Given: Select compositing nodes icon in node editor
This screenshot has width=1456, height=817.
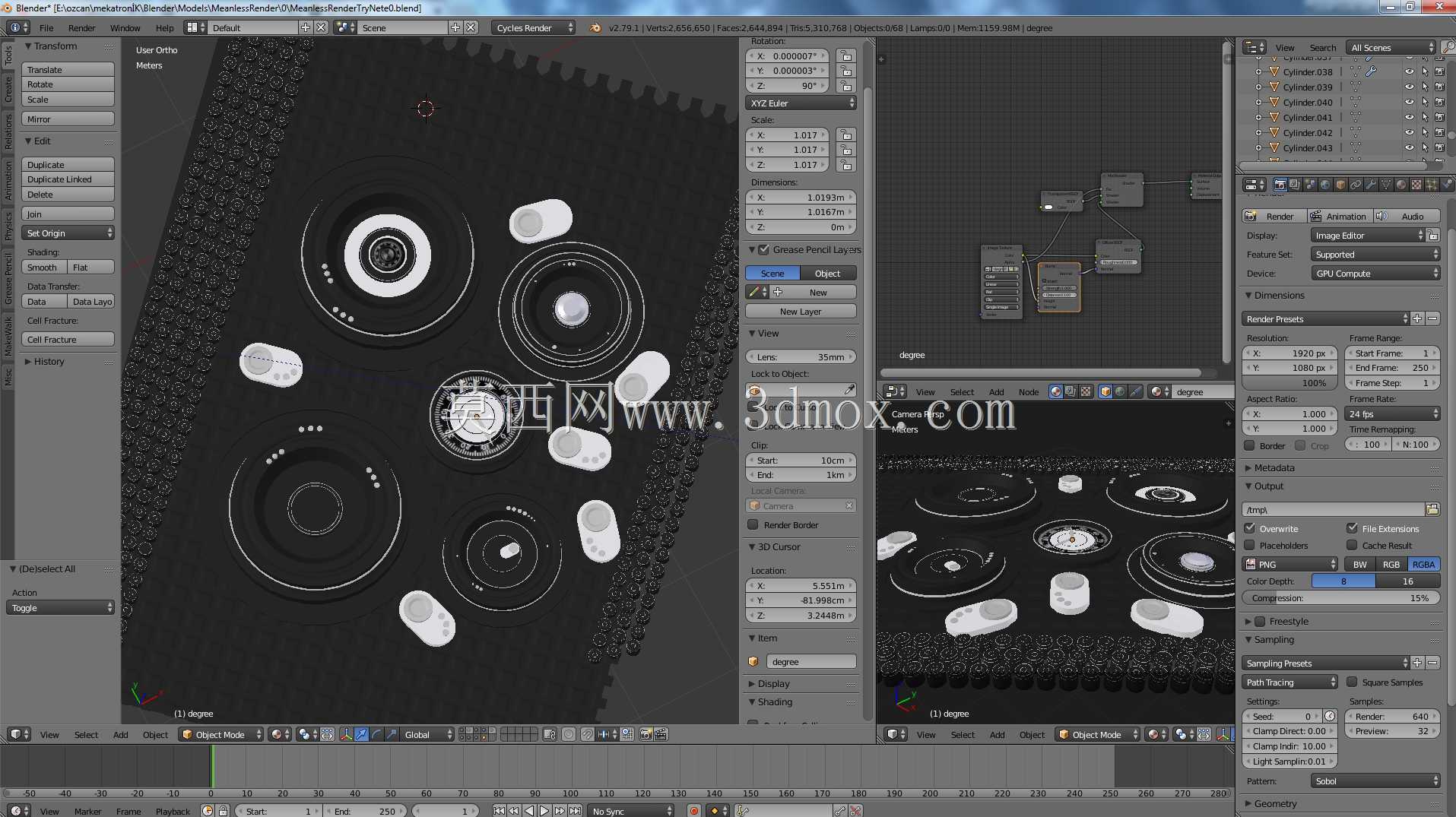Looking at the screenshot, I should click(1071, 392).
